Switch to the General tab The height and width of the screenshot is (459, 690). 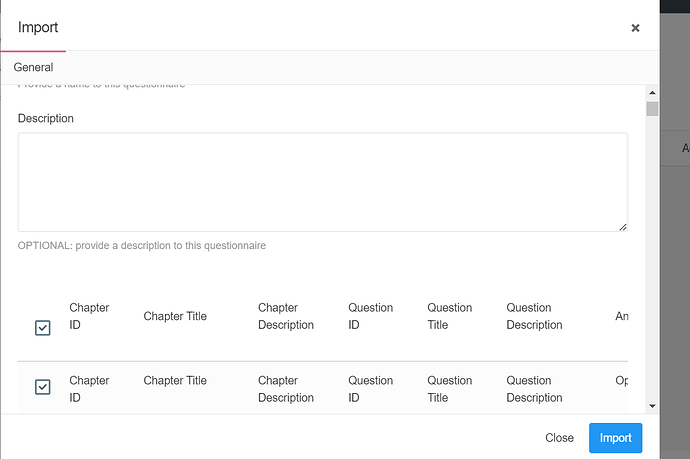[x=33, y=67]
